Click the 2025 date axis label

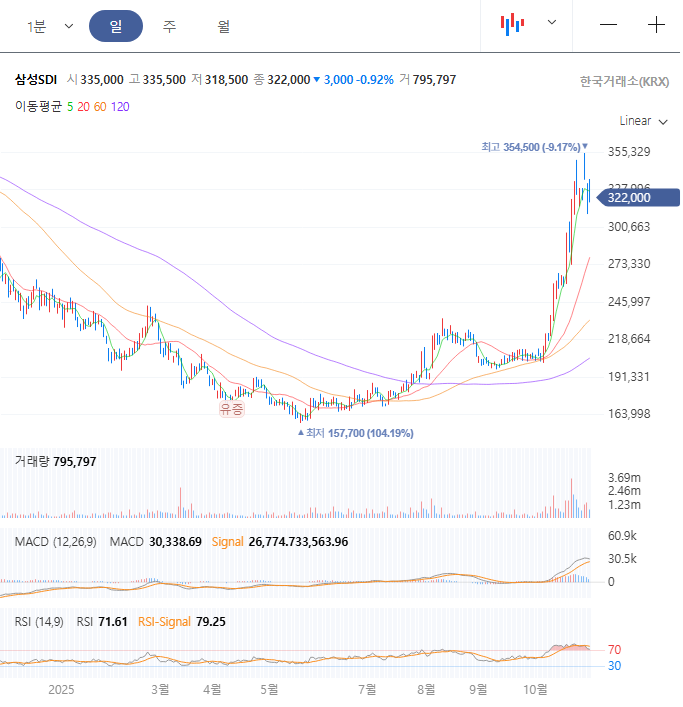(x=61, y=689)
